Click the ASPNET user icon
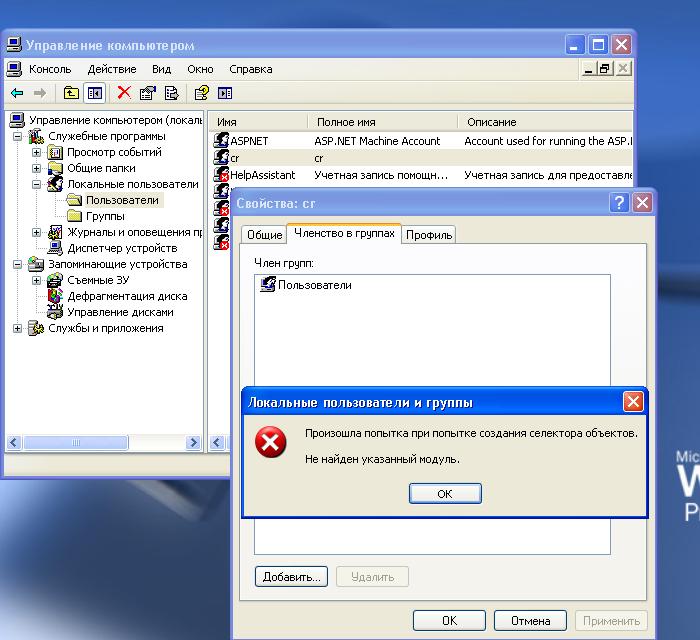 (221, 141)
